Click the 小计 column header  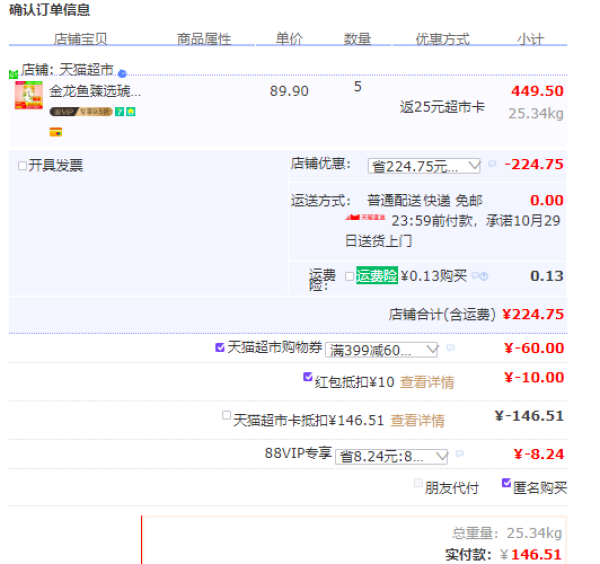tap(530, 39)
